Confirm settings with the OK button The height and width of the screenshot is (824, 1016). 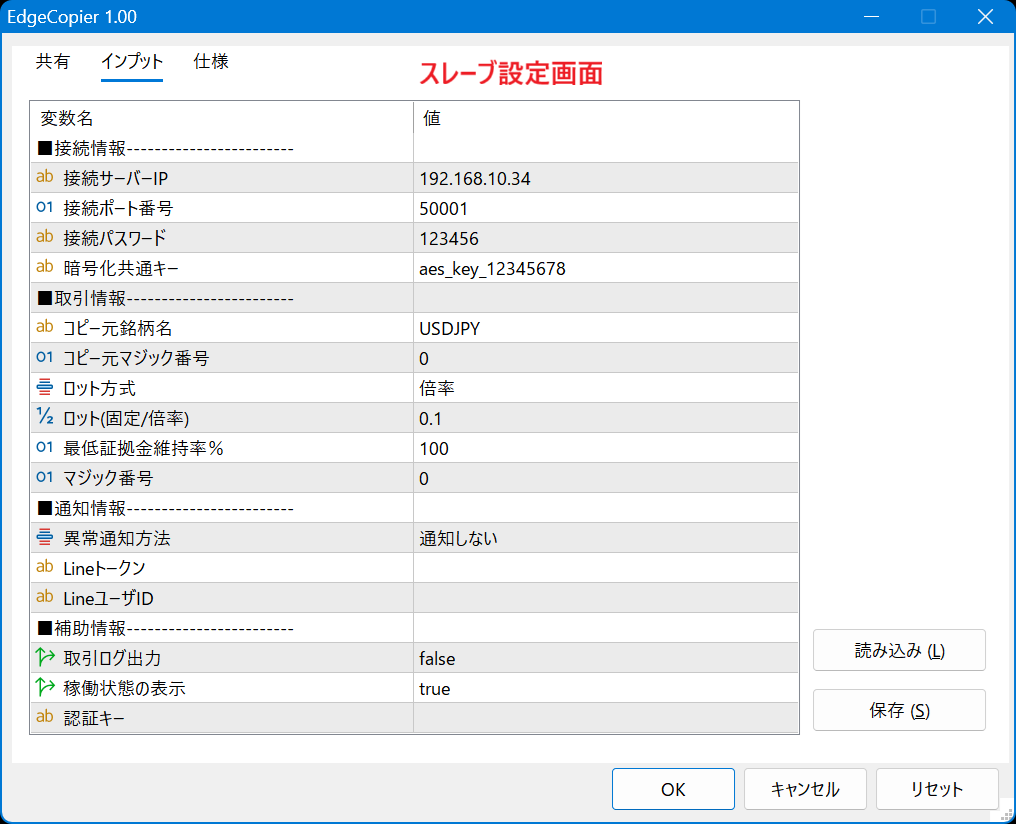pos(673,789)
